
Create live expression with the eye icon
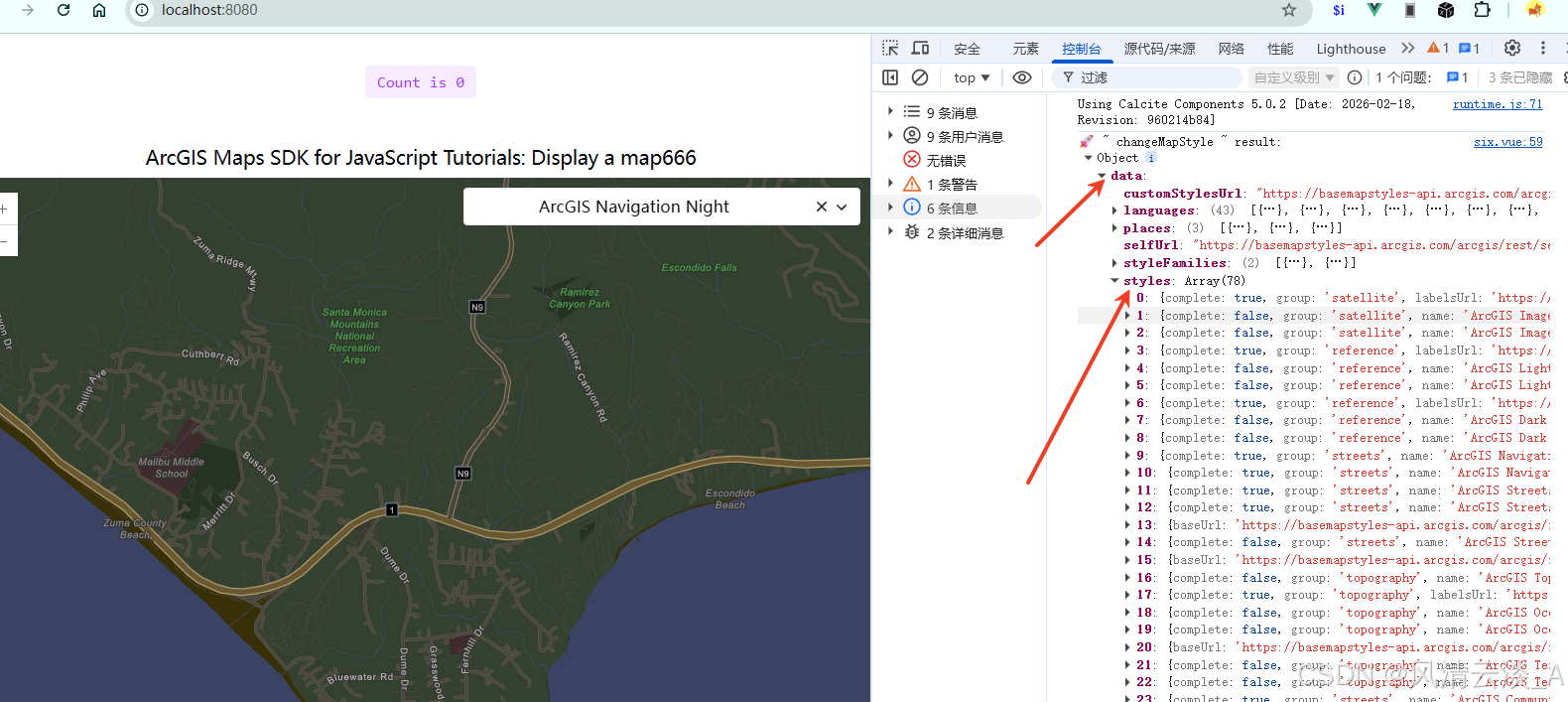click(1022, 77)
